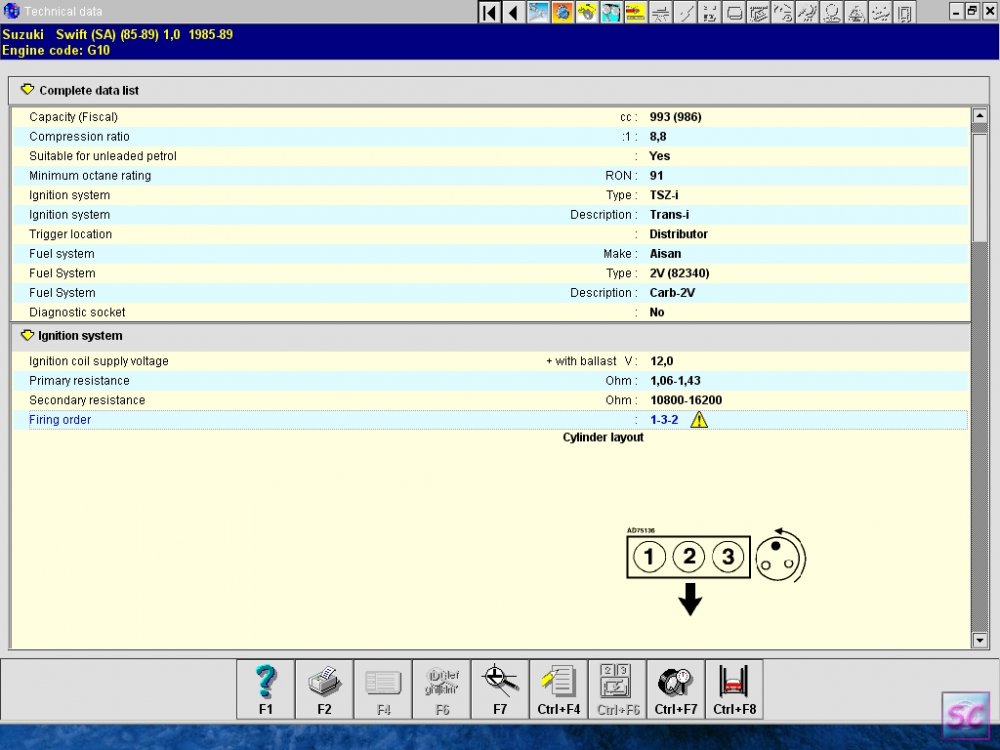Screen dimensions: 1000x750
Task: Select the Ignition coil supply voltage row
Action: 490,361
